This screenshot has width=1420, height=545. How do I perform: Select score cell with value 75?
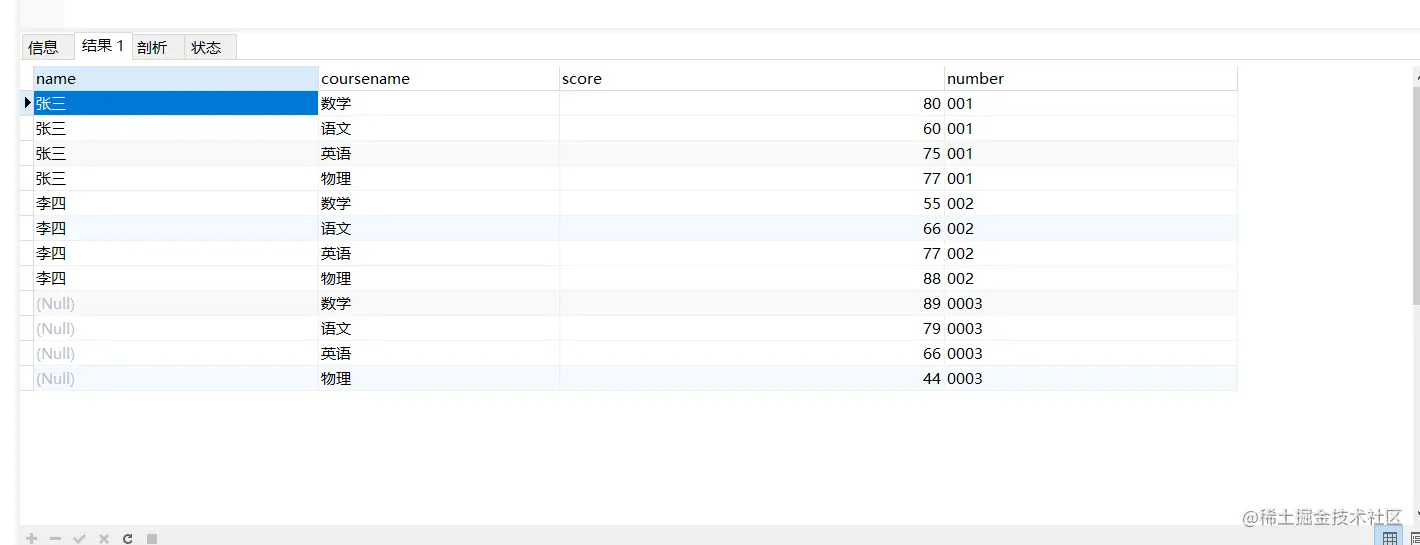coord(752,153)
